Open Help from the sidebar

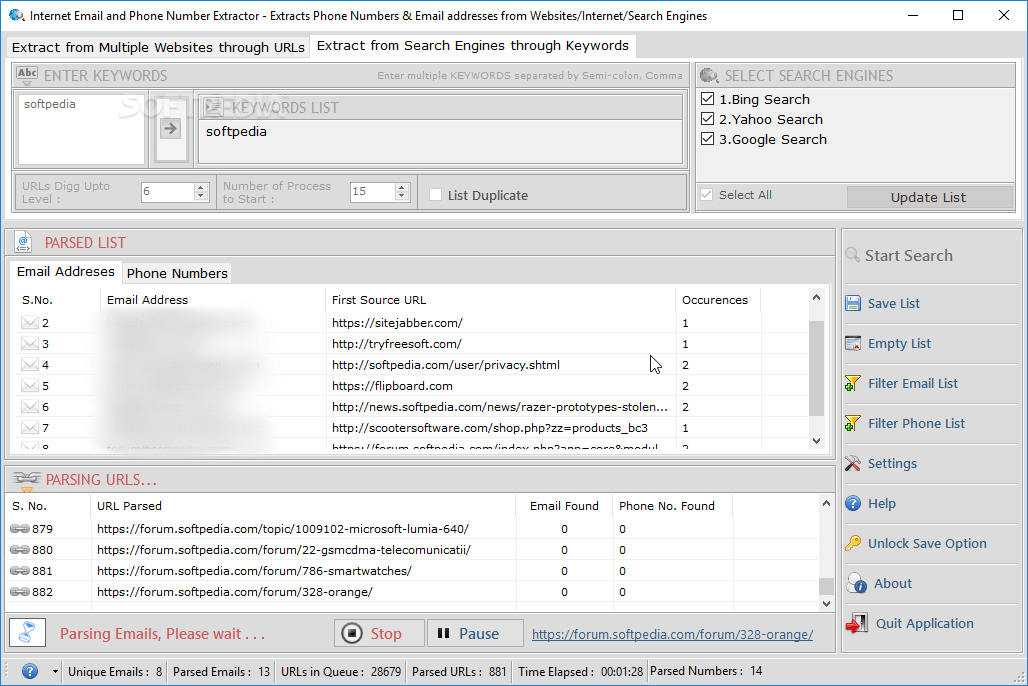click(854, 503)
